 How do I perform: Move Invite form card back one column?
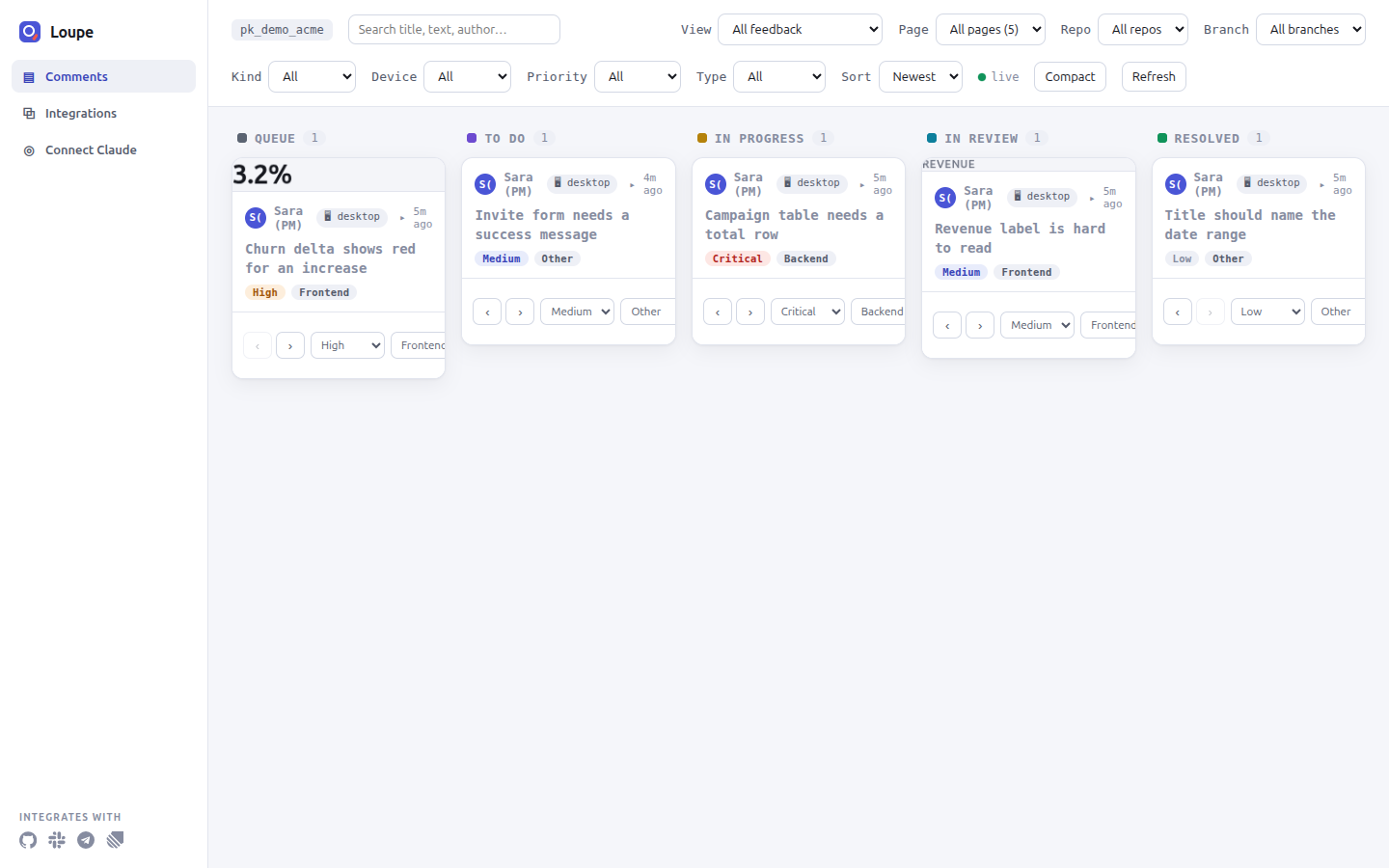point(487,312)
